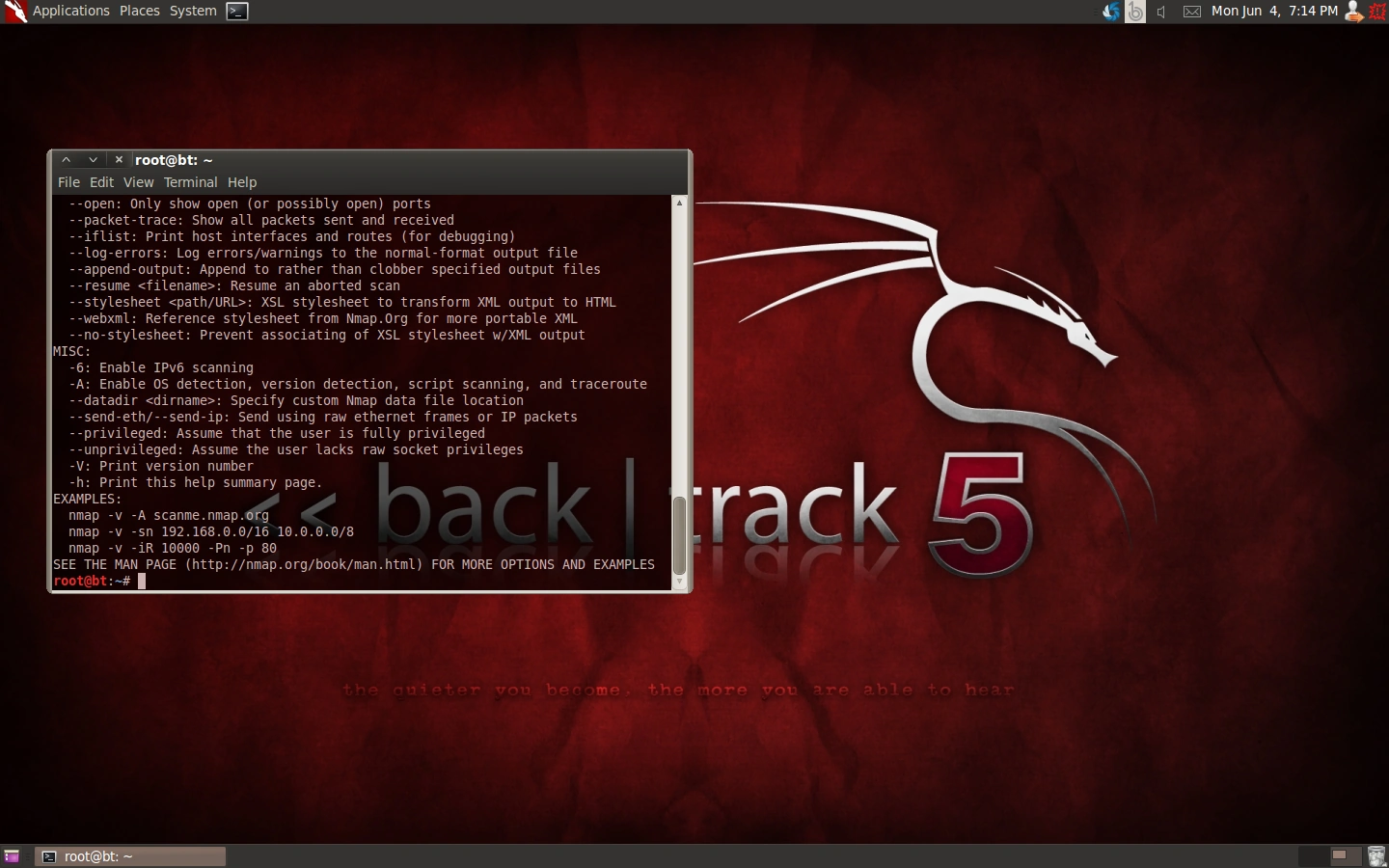The height and width of the screenshot is (868, 1389).
Task: Click the terminal scrollbar thumb
Action: [679, 535]
